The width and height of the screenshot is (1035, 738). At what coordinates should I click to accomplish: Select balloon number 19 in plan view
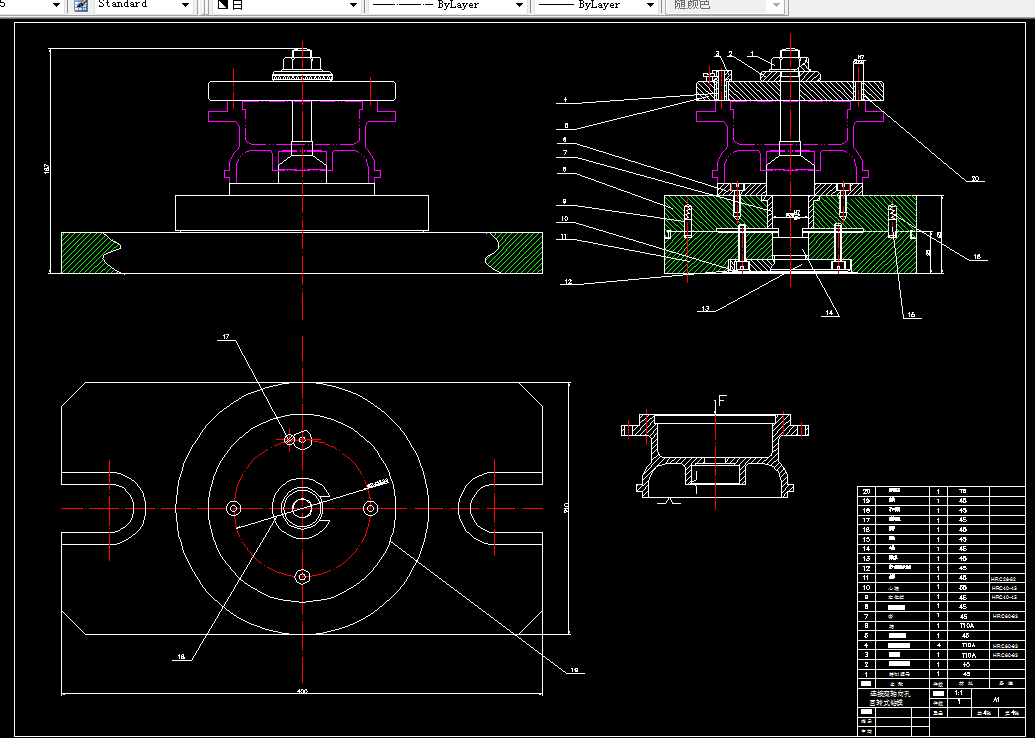click(x=574, y=670)
